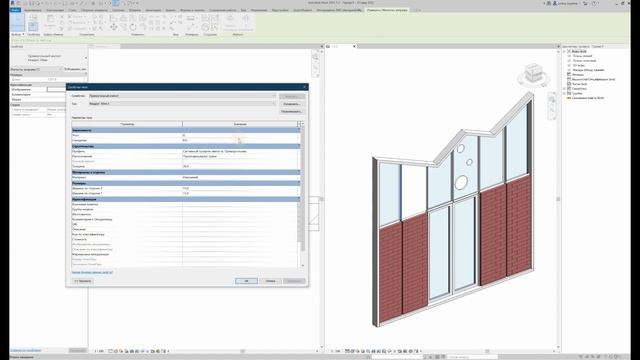Viewport: 640px width, 360px height.
Task: Click the ViewCube in the 3D view
Action: click(x=533, y=74)
